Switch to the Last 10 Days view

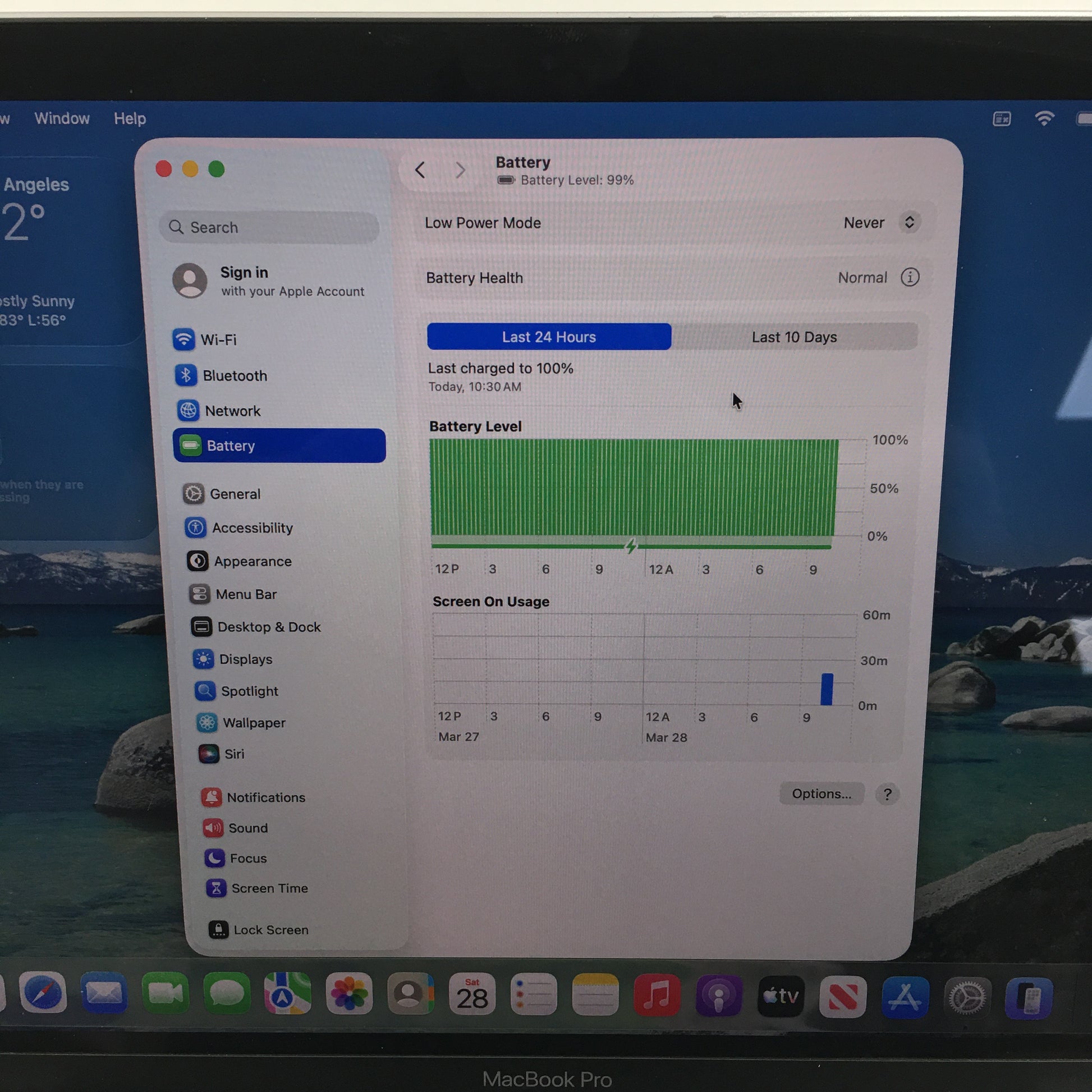click(793, 337)
